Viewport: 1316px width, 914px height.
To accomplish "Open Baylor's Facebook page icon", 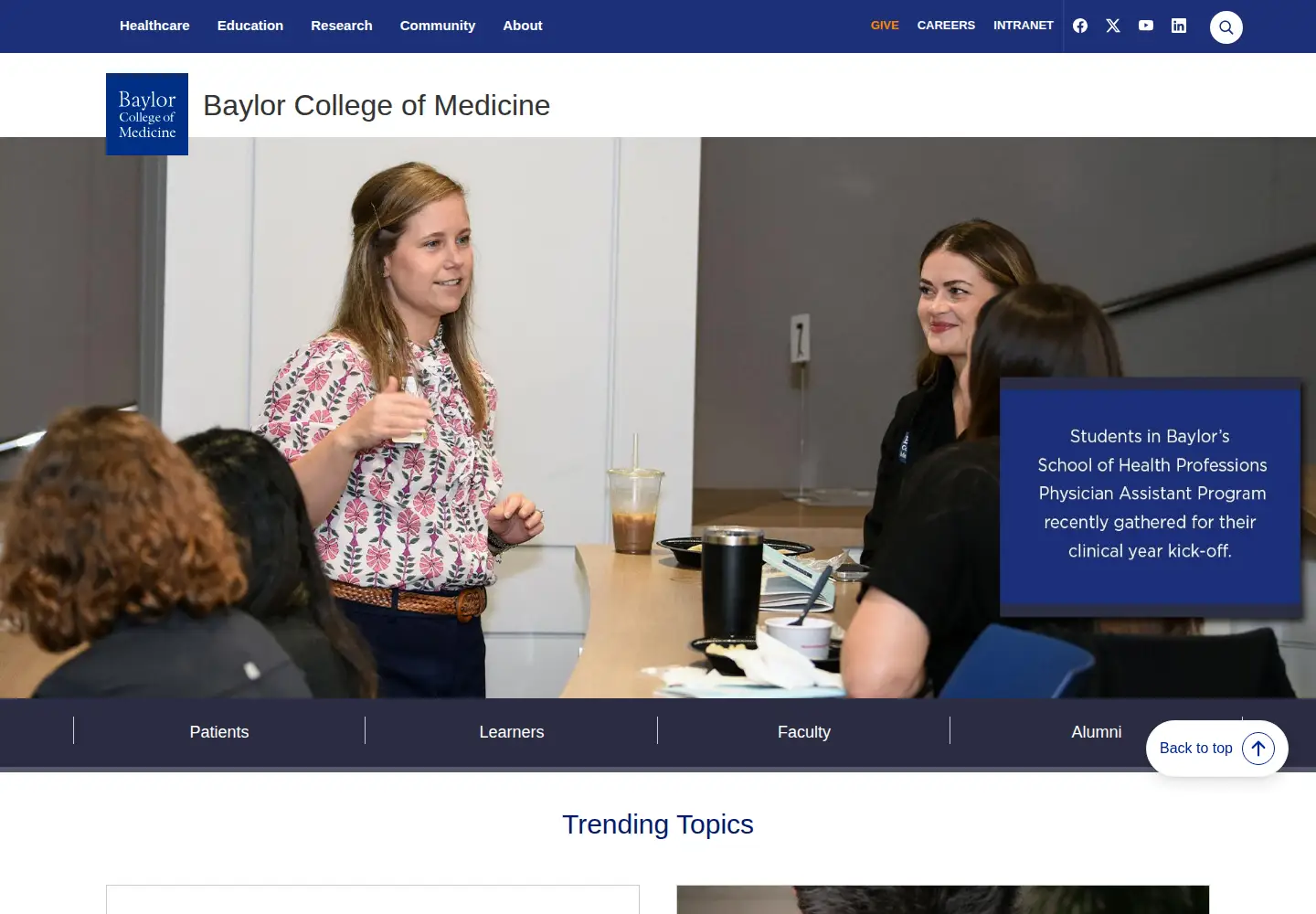I will (x=1080, y=26).
